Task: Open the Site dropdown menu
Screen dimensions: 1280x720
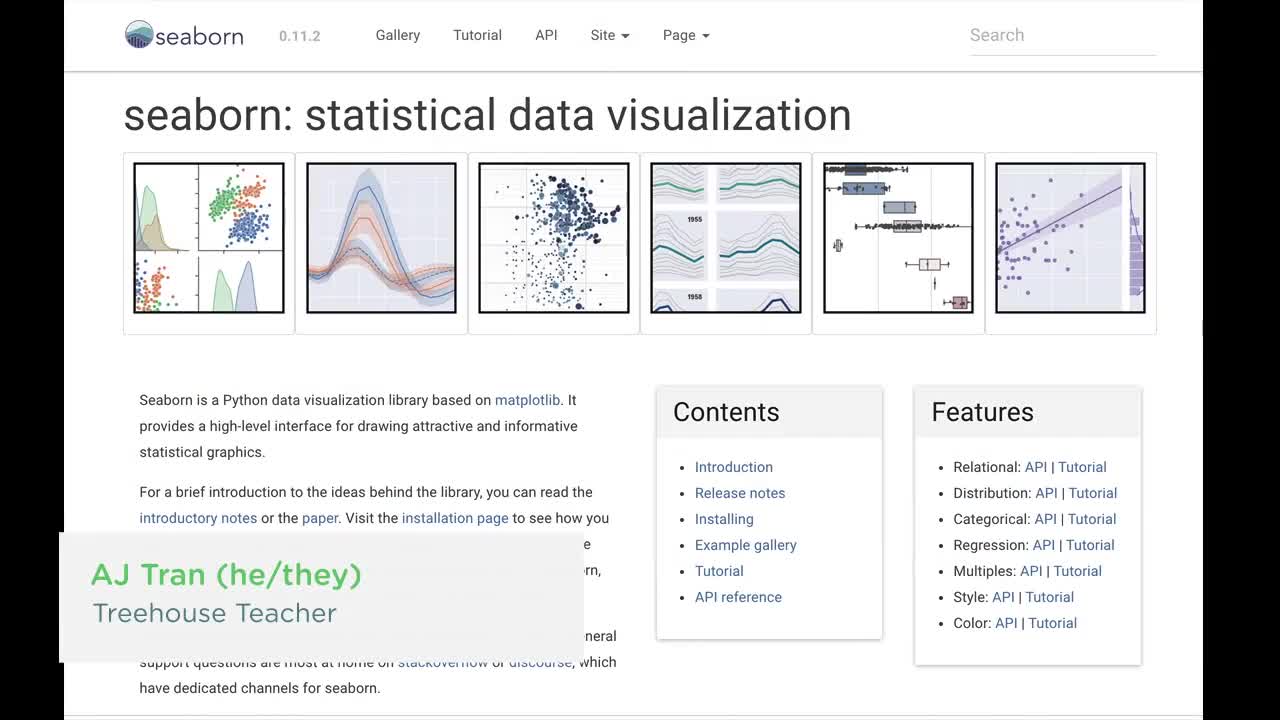Action: (609, 35)
